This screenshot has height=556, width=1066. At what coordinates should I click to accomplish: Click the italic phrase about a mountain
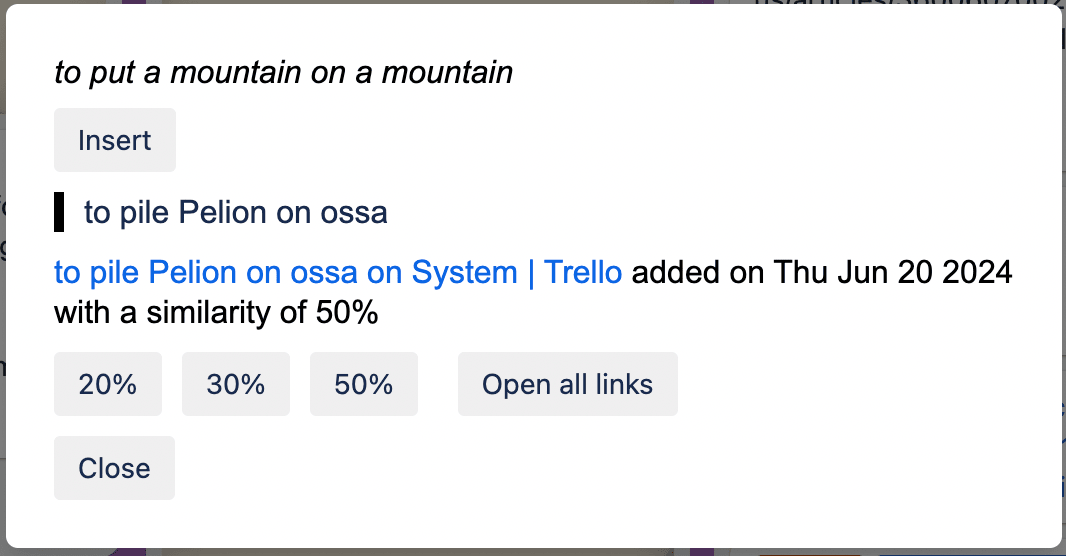(283, 72)
